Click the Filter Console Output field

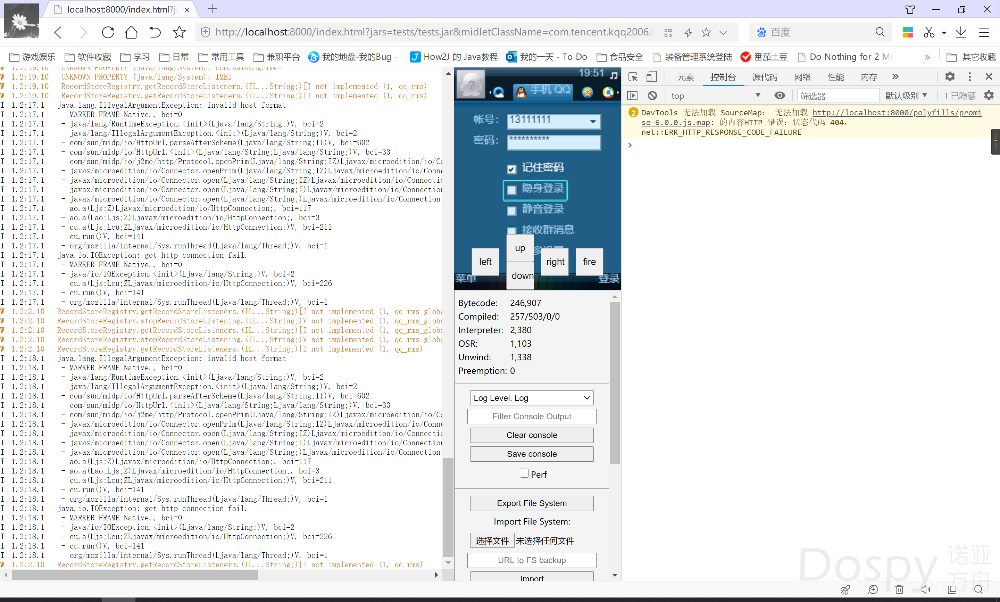[x=532, y=416]
